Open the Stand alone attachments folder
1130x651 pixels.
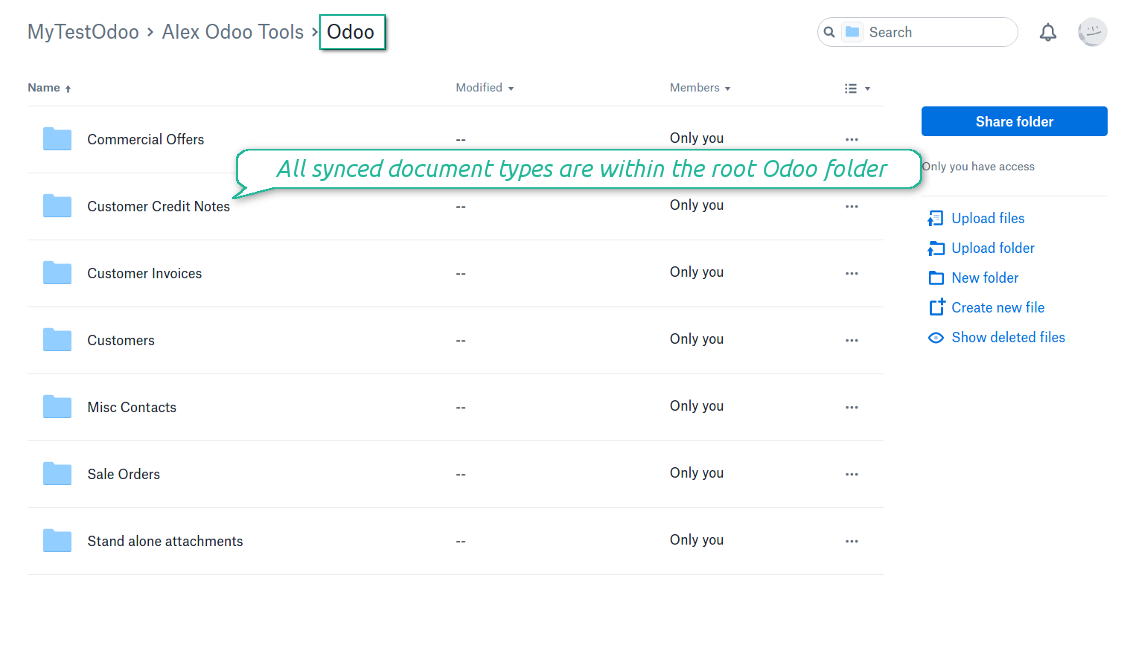pyautogui.click(x=165, y=541)
